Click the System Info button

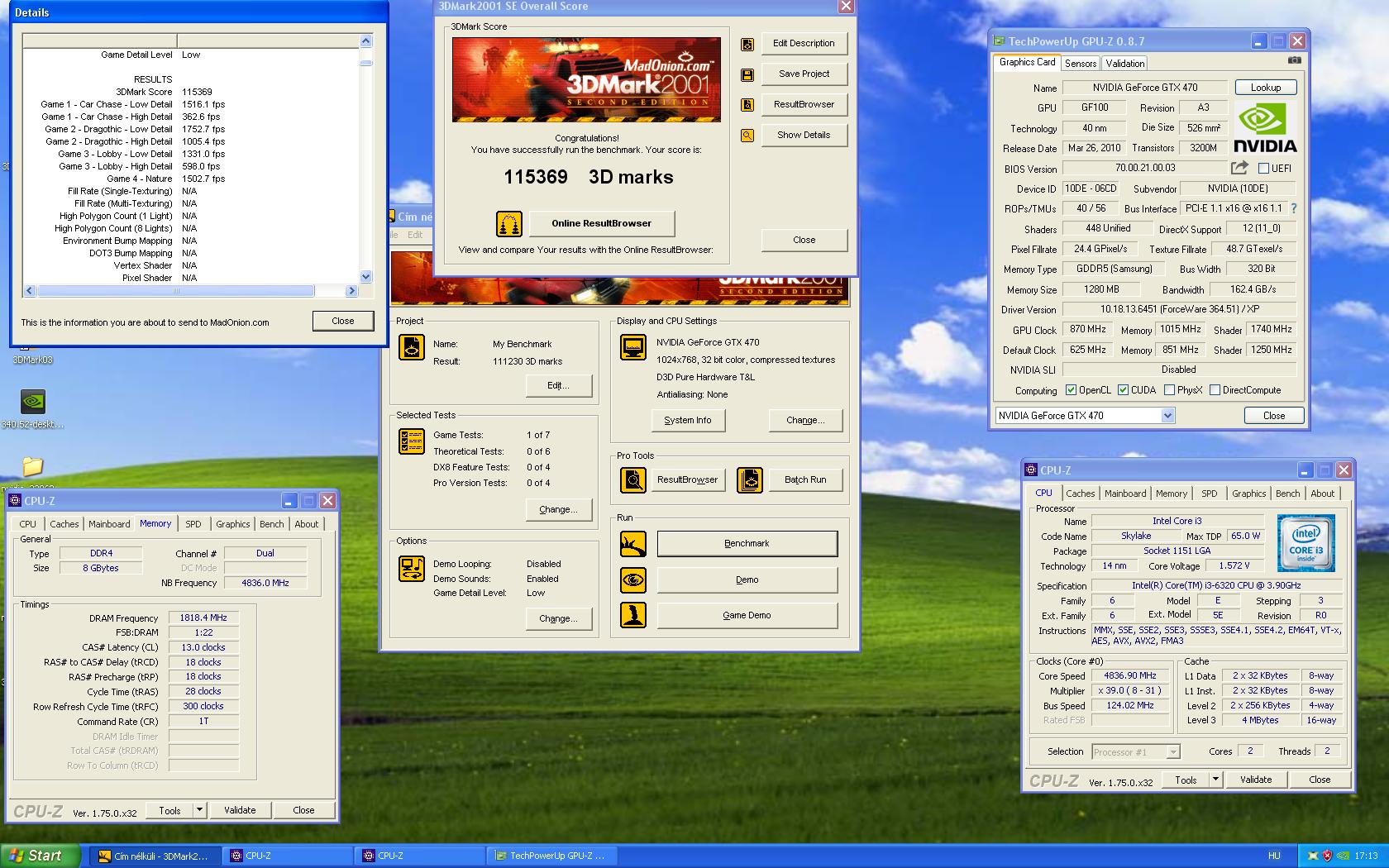point(688,420)
